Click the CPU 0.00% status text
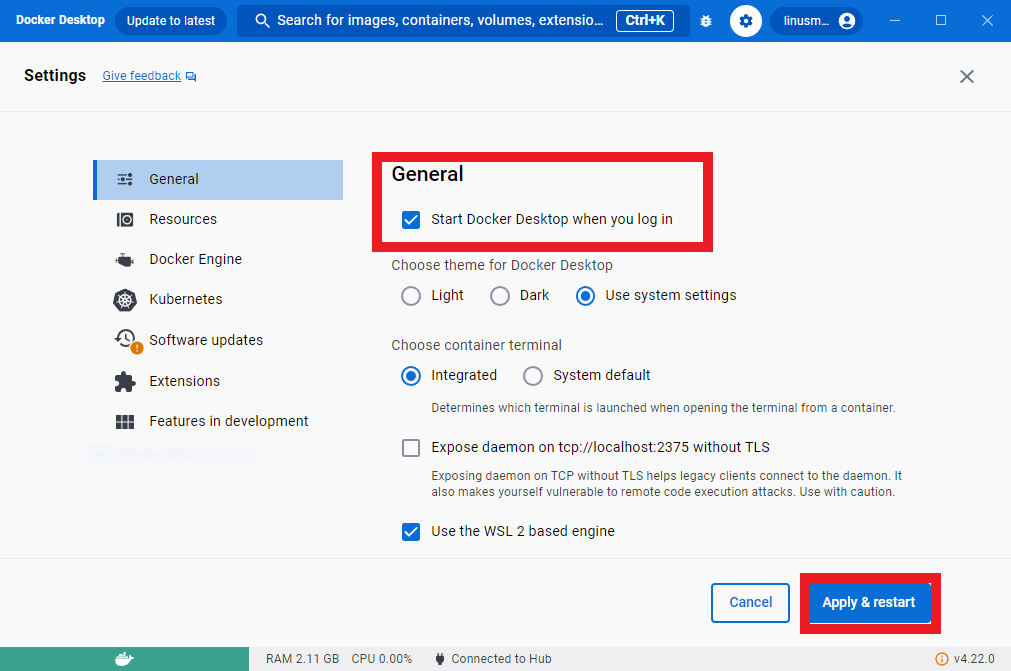 [382, 659]
